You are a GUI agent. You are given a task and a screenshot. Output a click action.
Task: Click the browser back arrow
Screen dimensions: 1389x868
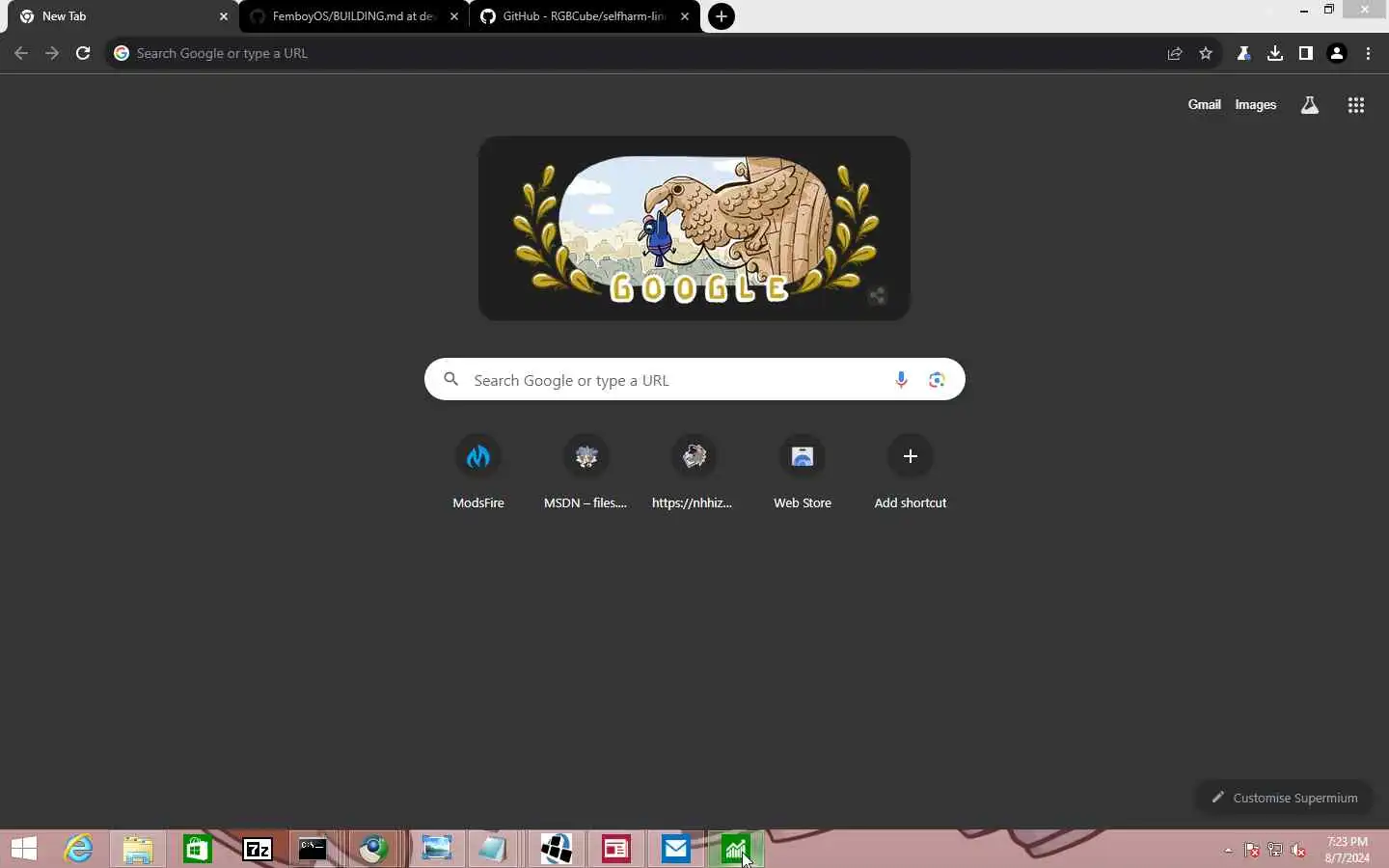click(x=21, y=53)
